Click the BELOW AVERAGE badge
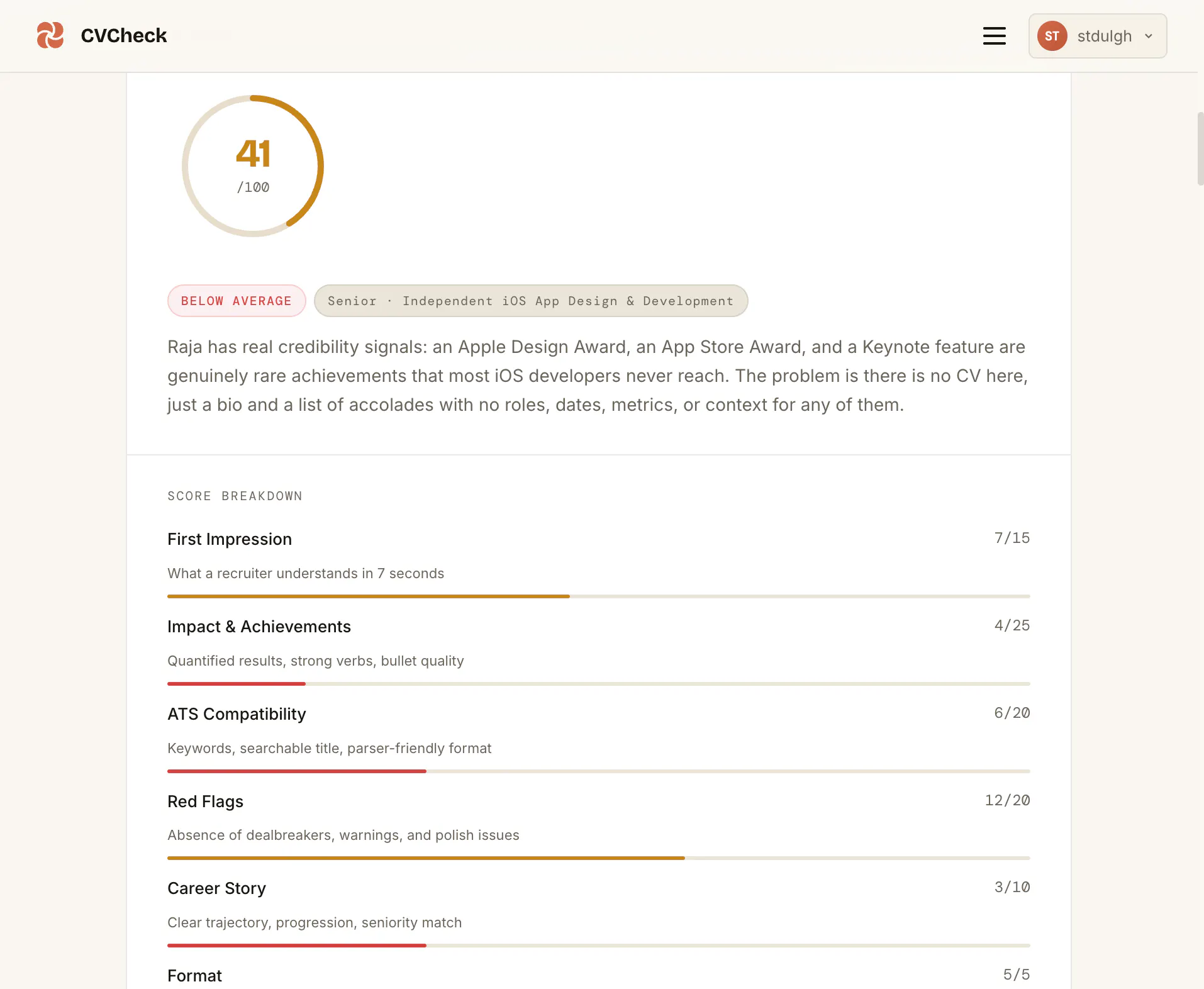Image resolution: width=1204 pixels, height=989 pixels. point(237,301)
